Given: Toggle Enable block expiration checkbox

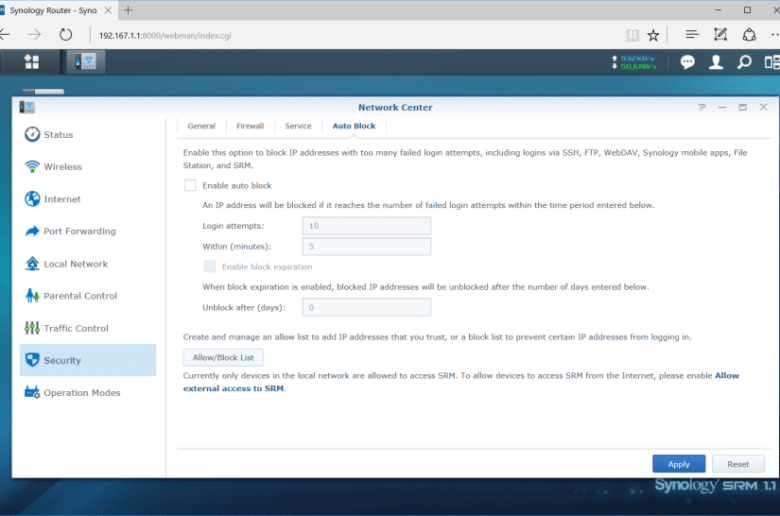Looking at the screenshot, I should 209,267.
